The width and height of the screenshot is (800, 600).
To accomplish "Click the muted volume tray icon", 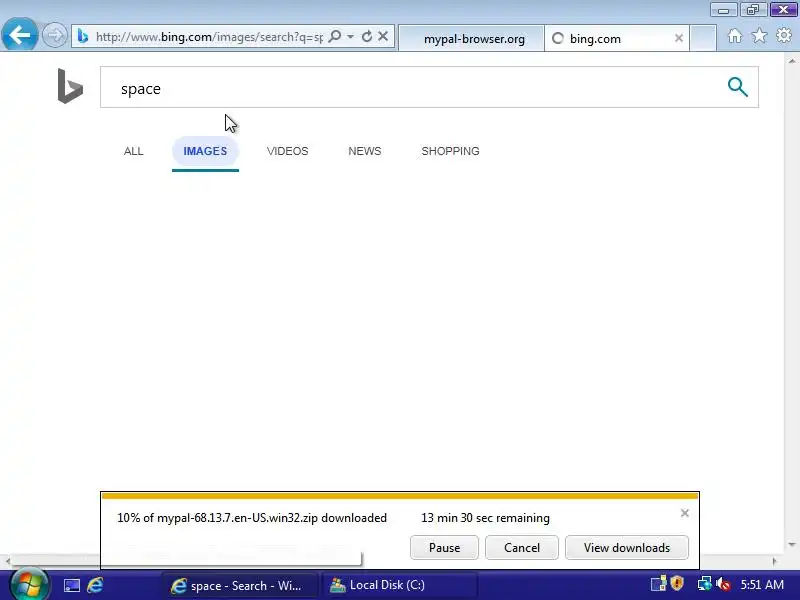I will (x=722, y=584).
